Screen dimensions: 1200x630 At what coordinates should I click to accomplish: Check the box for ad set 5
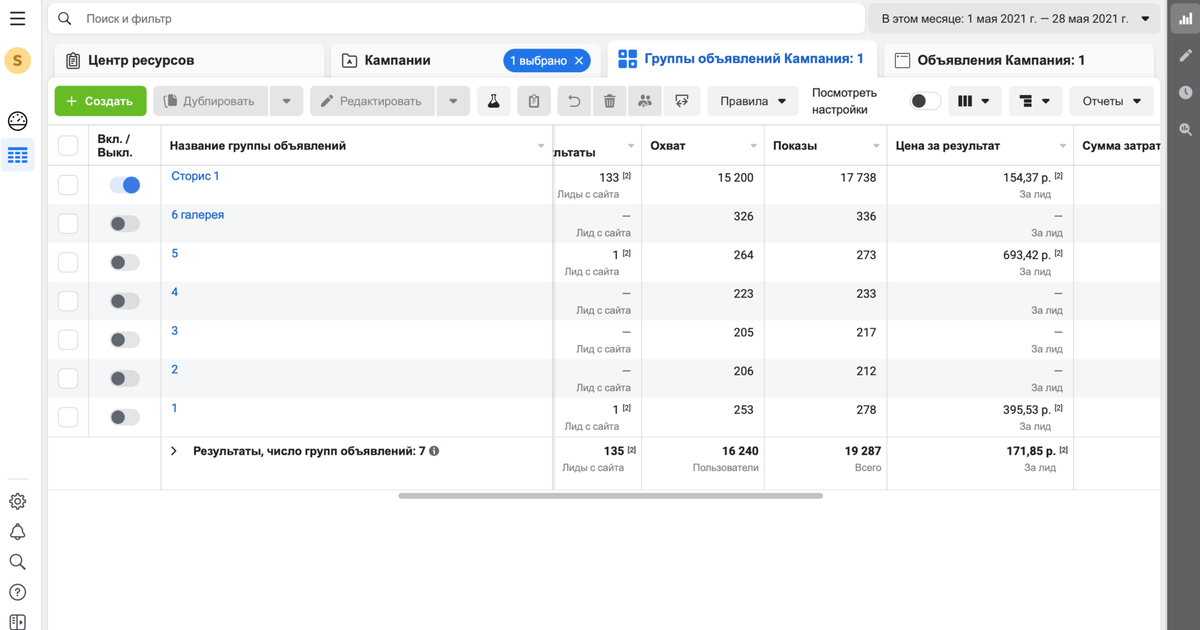(x=68, y=262)
